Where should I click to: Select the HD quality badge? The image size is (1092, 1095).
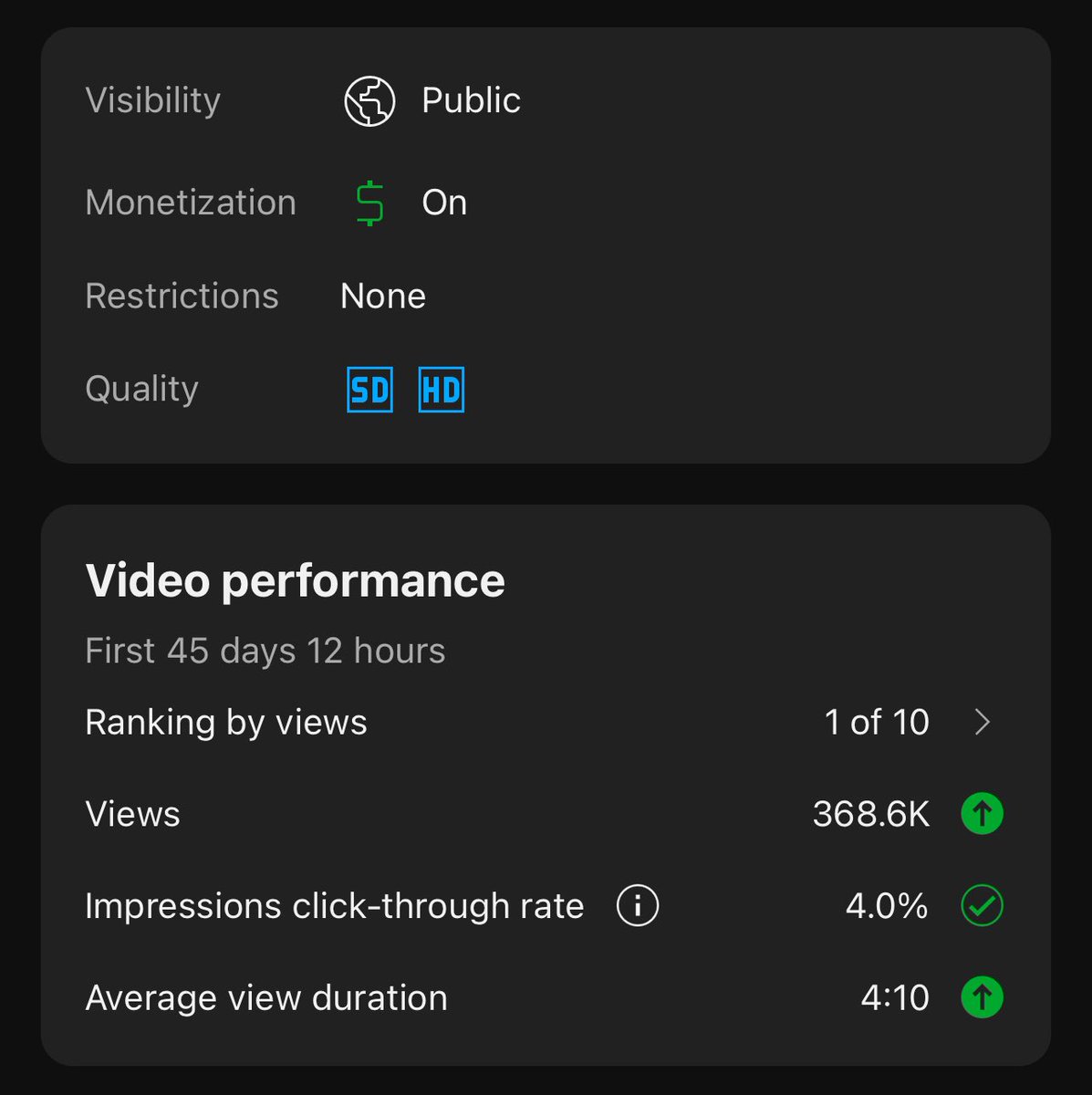tap(442, 390)
